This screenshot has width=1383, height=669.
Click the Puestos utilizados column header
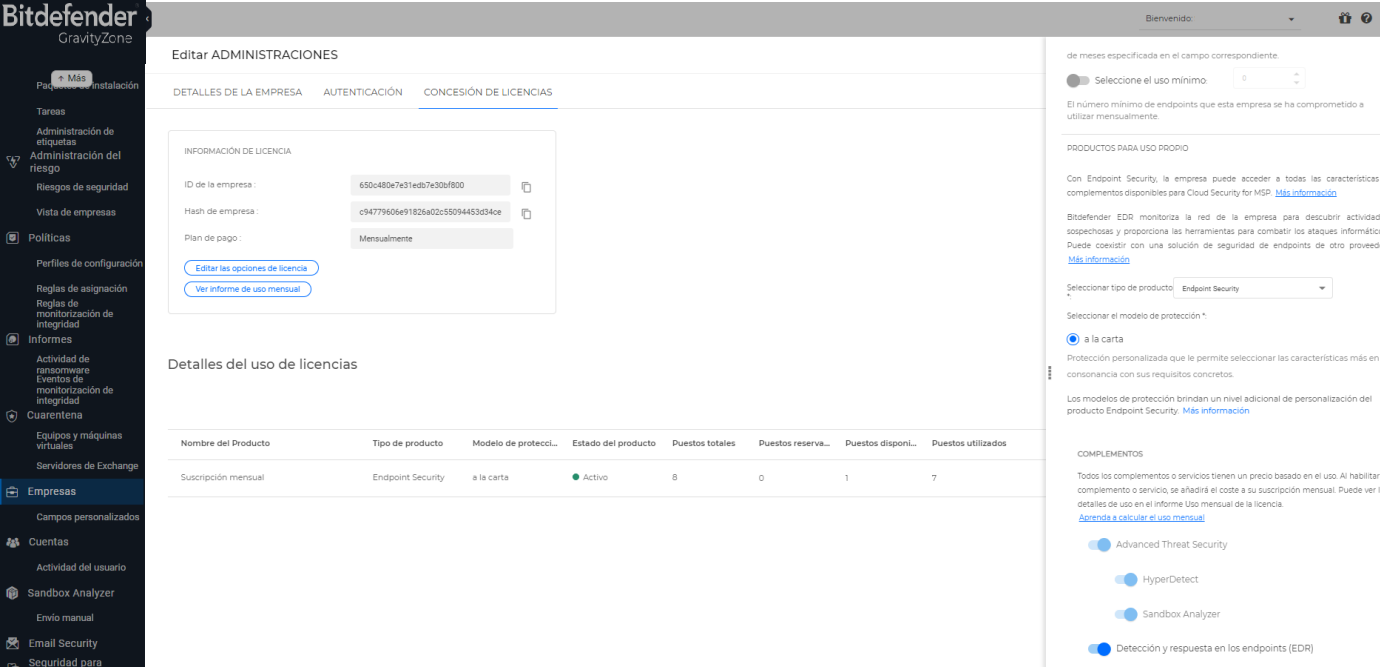click(x=969, y=443)
